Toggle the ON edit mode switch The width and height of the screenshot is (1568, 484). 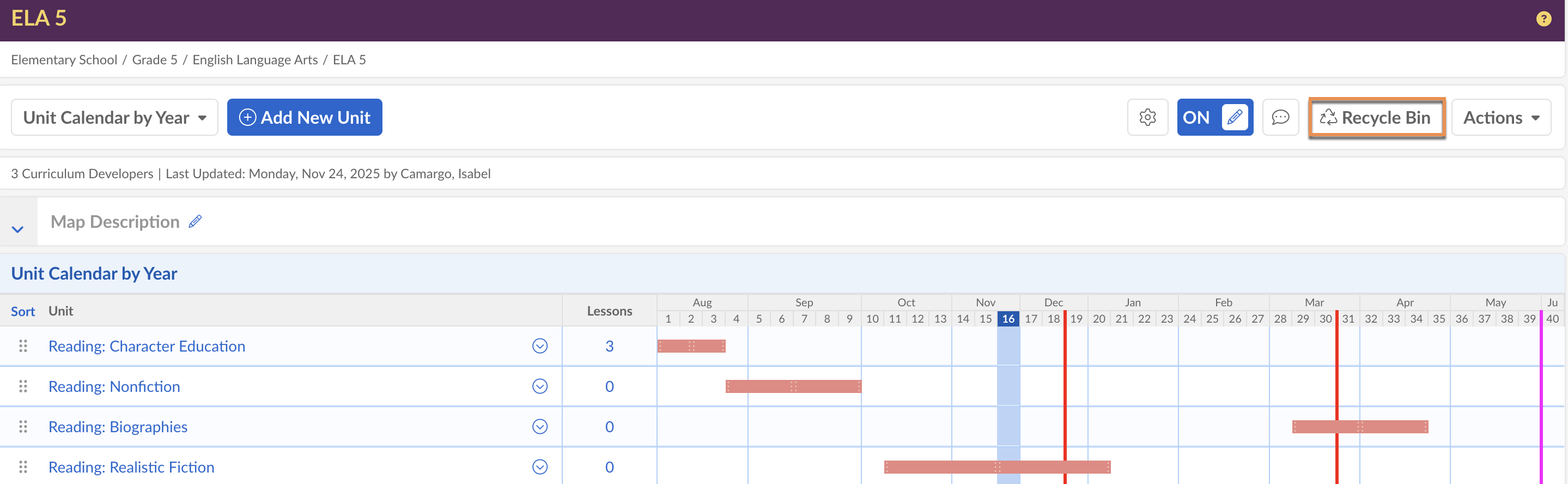tap(1214, 118)
